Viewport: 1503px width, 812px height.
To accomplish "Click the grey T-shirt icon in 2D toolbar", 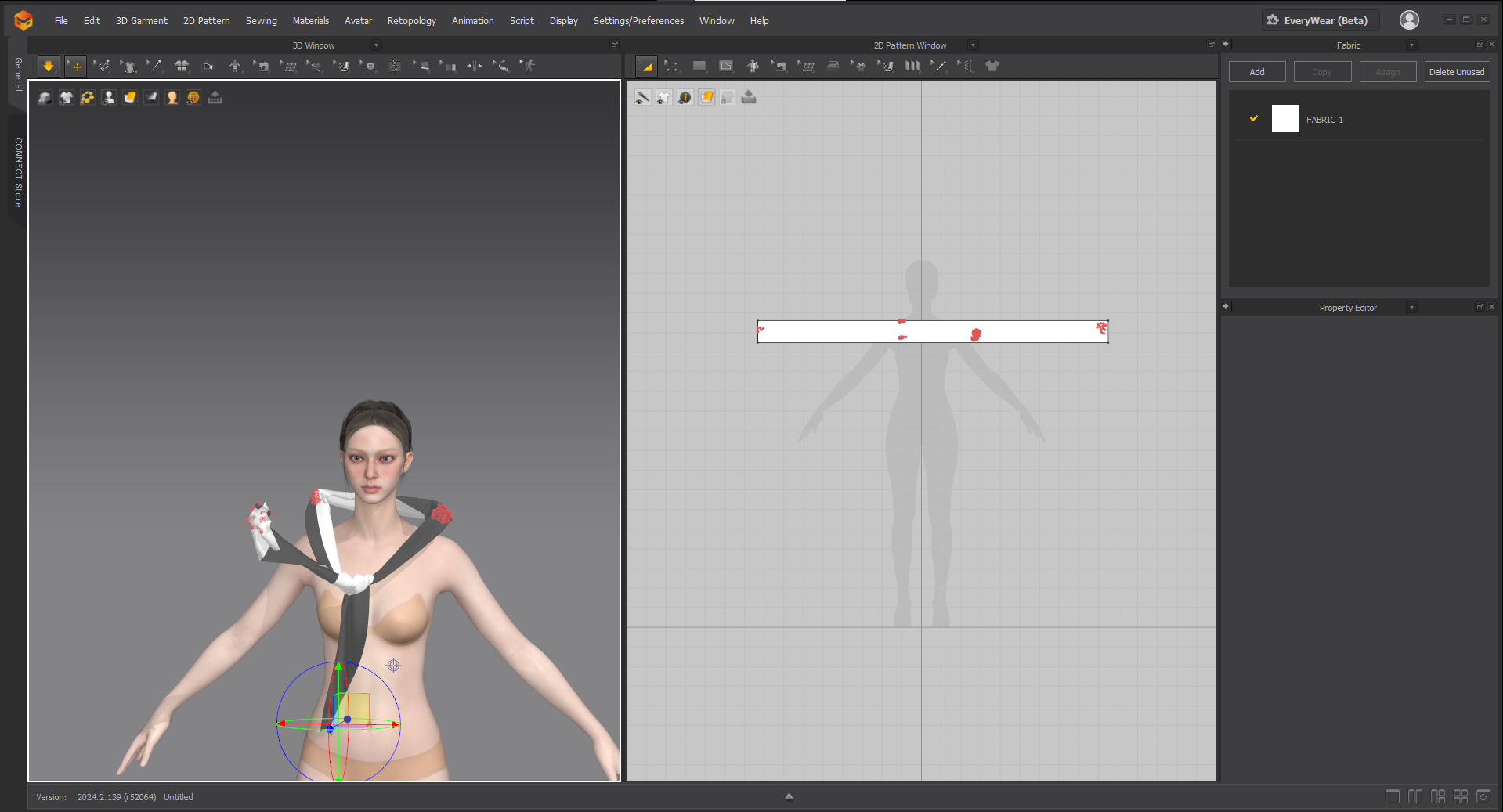I will point(992,67).
